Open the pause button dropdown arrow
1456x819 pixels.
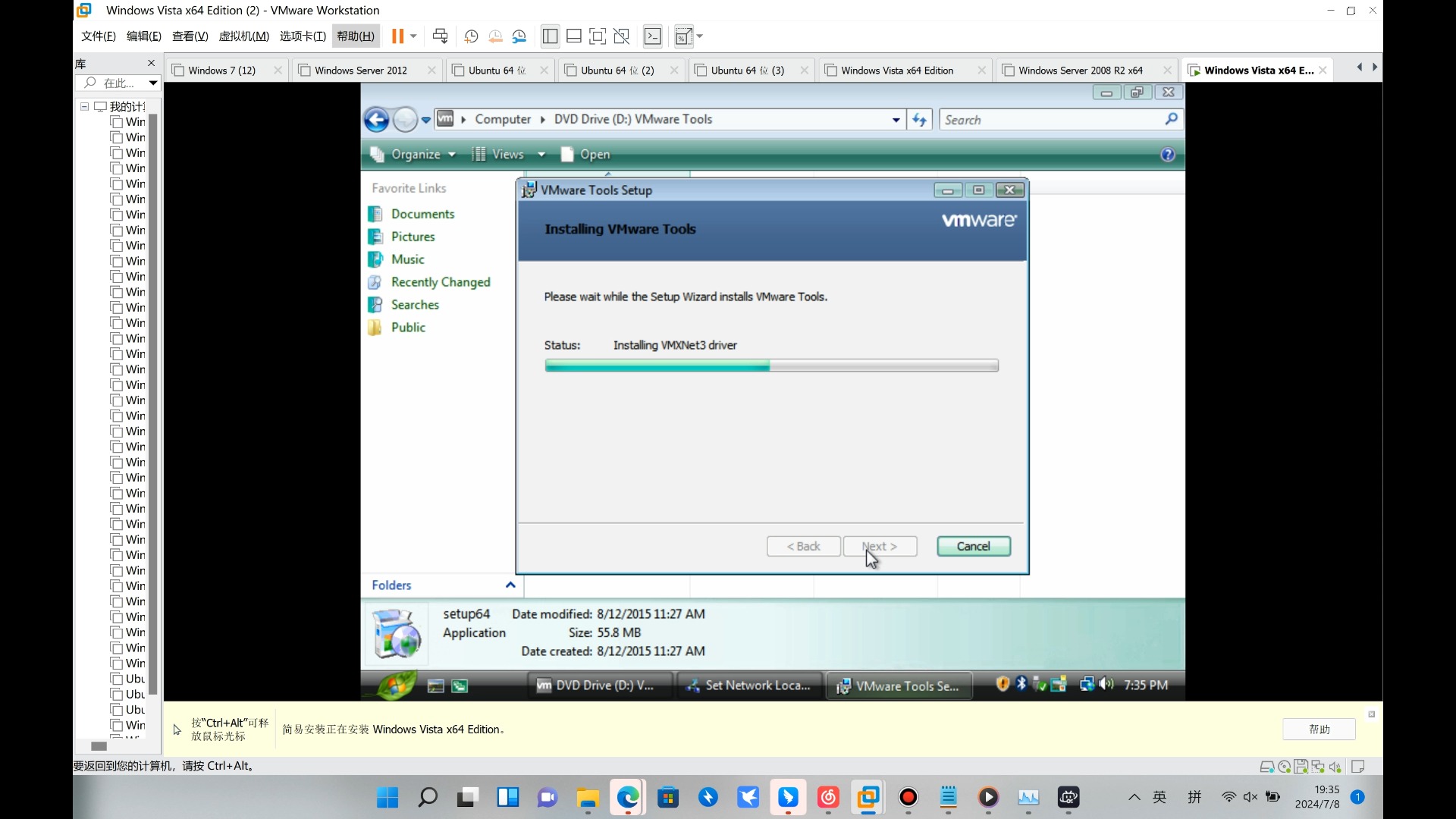click(413, 36)
